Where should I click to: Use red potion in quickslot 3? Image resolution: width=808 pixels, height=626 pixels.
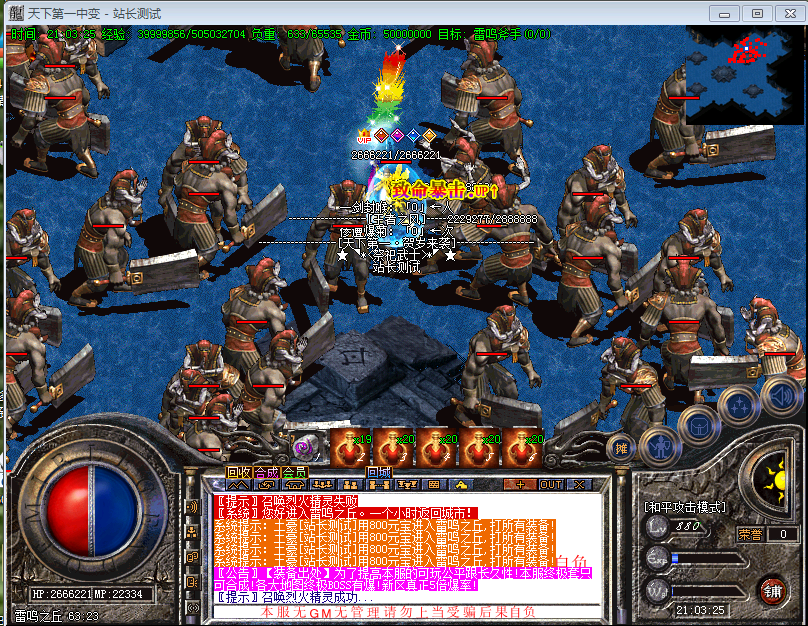393,446
